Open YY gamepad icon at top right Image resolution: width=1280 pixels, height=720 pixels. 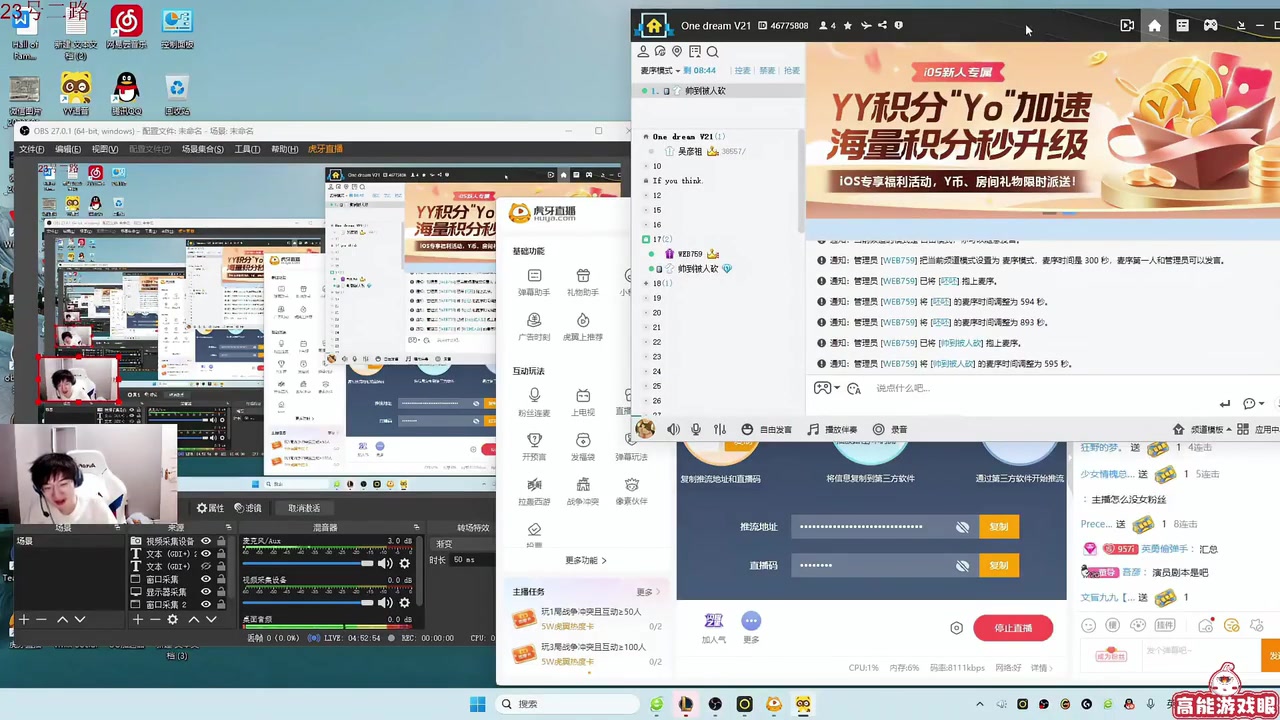1210,26
